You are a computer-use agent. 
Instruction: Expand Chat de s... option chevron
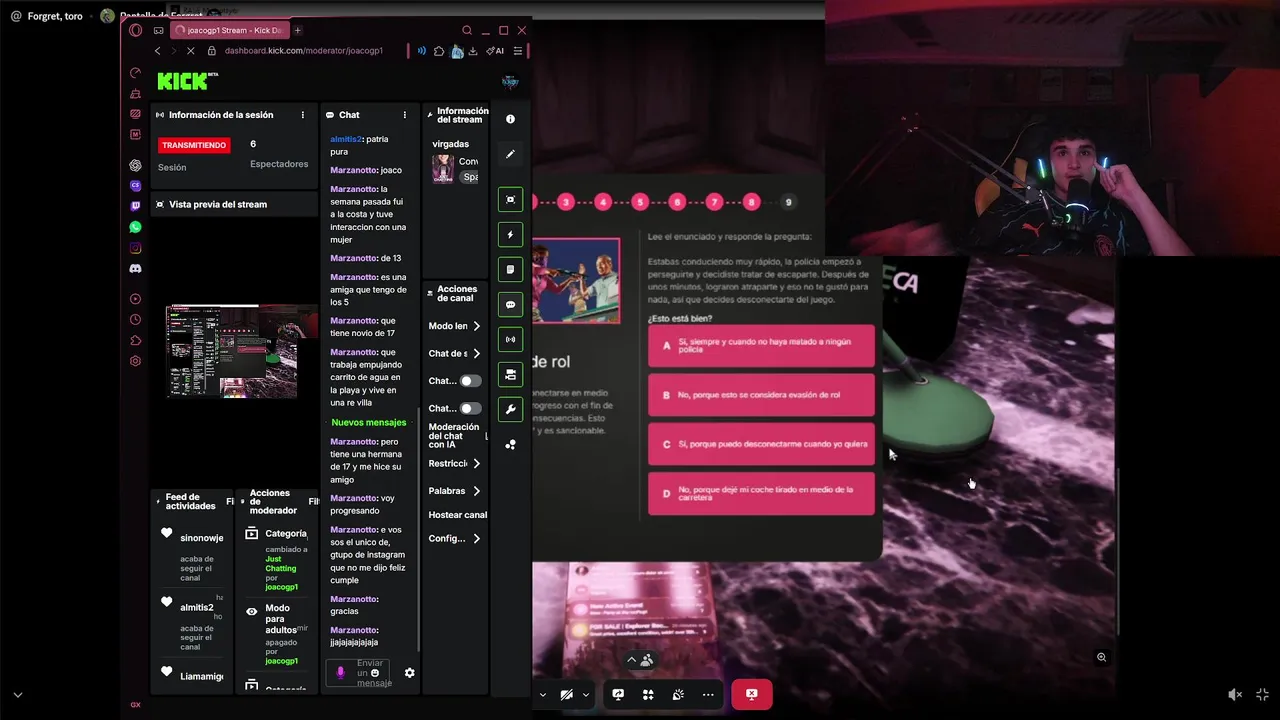pos(476,354)
